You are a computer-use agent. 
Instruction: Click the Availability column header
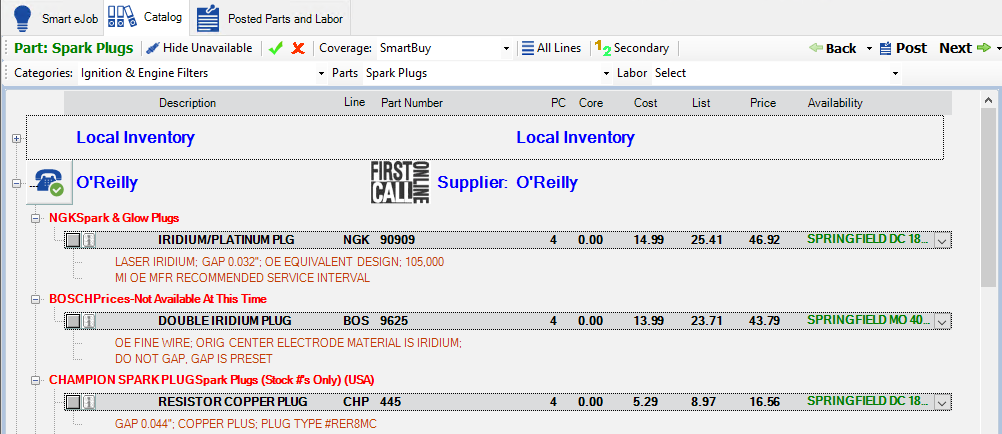tap(835, 103)
